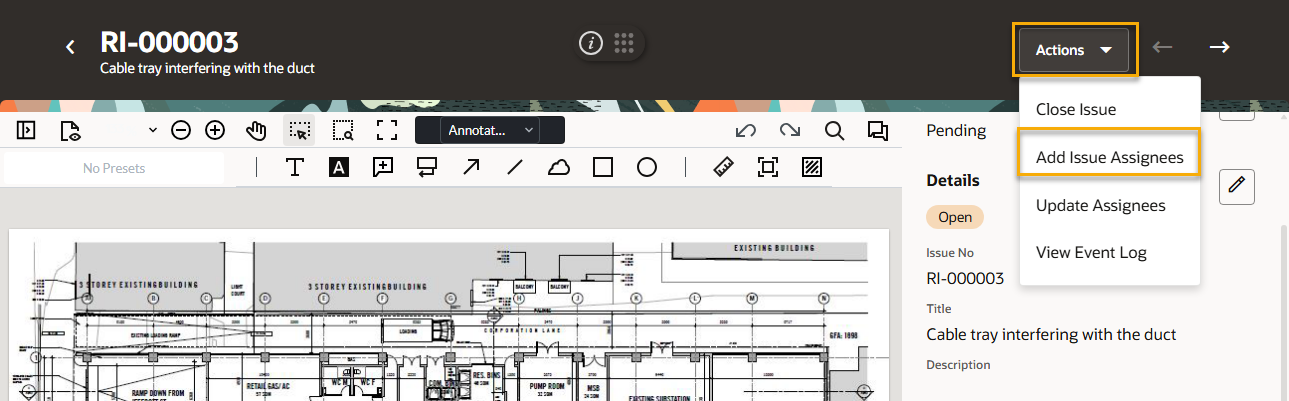Expand the Annotate mode dropdown
The image size is (1289, 401).
(490, 130)
